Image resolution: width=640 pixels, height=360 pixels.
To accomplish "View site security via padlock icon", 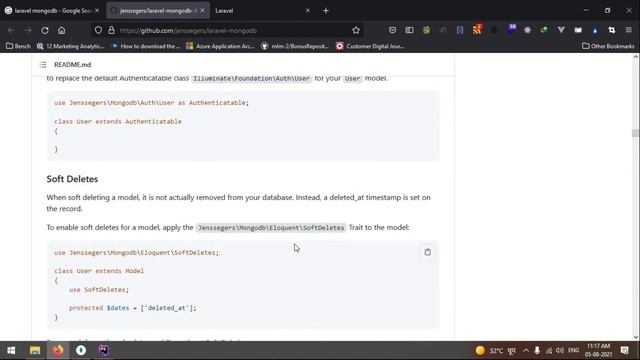I will (x=111, y=30).
